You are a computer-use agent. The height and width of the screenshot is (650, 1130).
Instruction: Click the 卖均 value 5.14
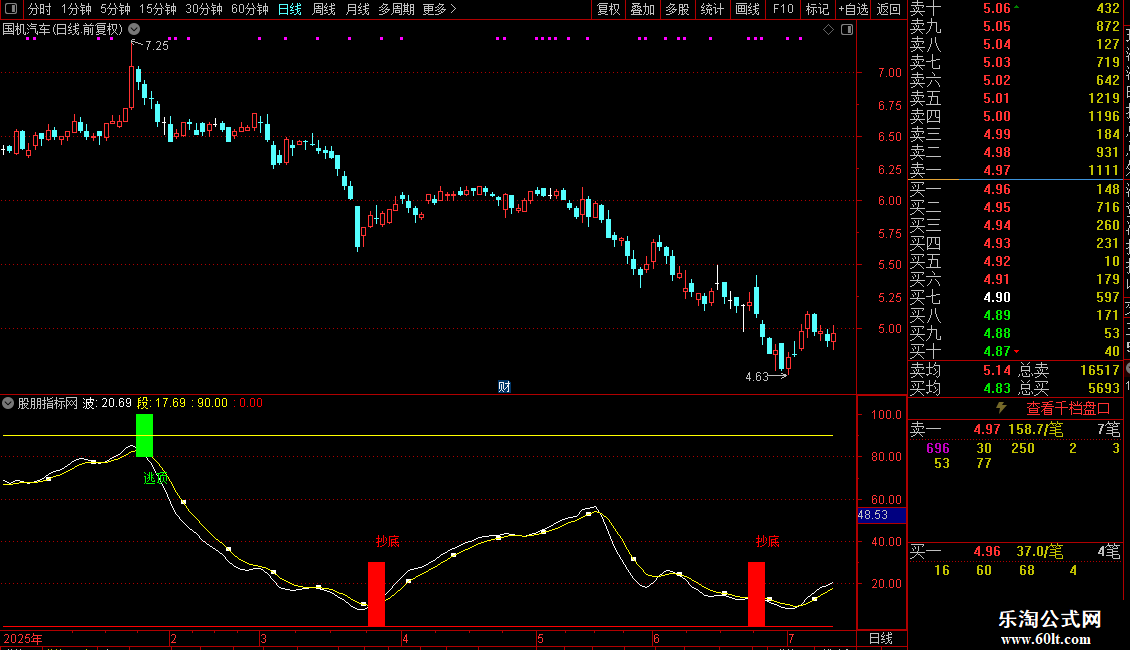point(997,370)
